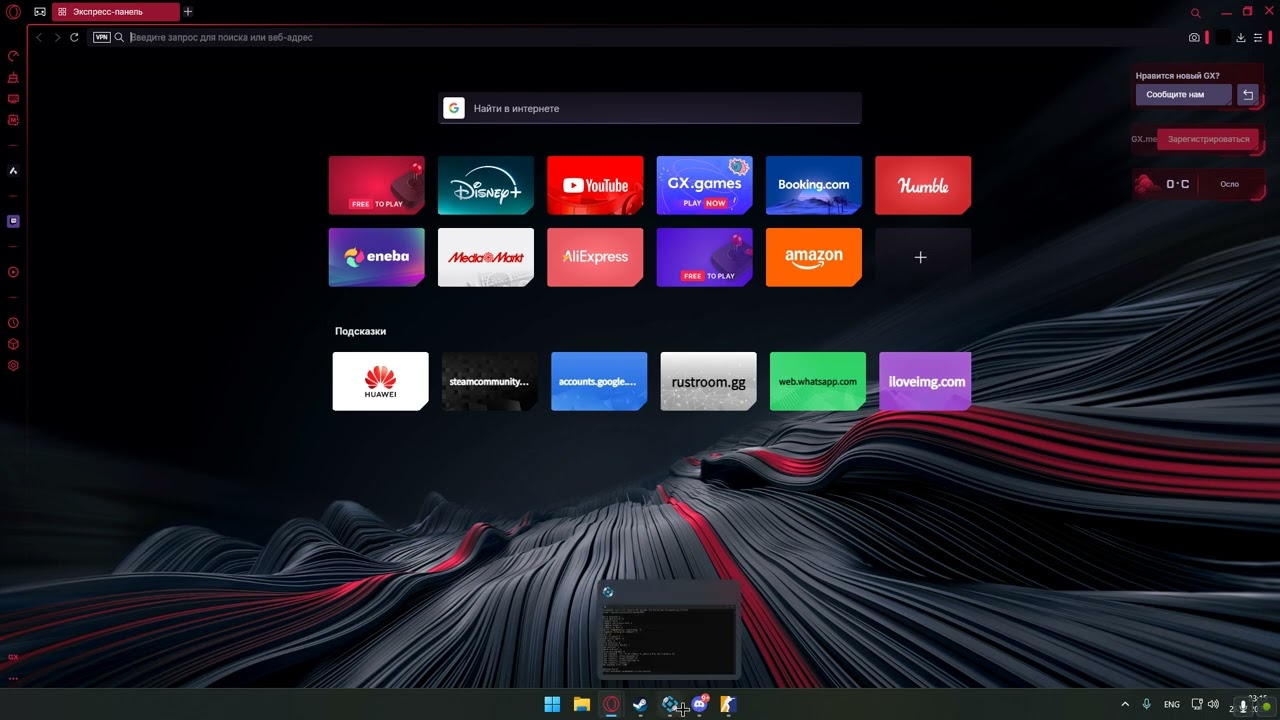Open the steamcommunity suggestion tile
The image size is (1280, 720).
(x=490, y=381)
